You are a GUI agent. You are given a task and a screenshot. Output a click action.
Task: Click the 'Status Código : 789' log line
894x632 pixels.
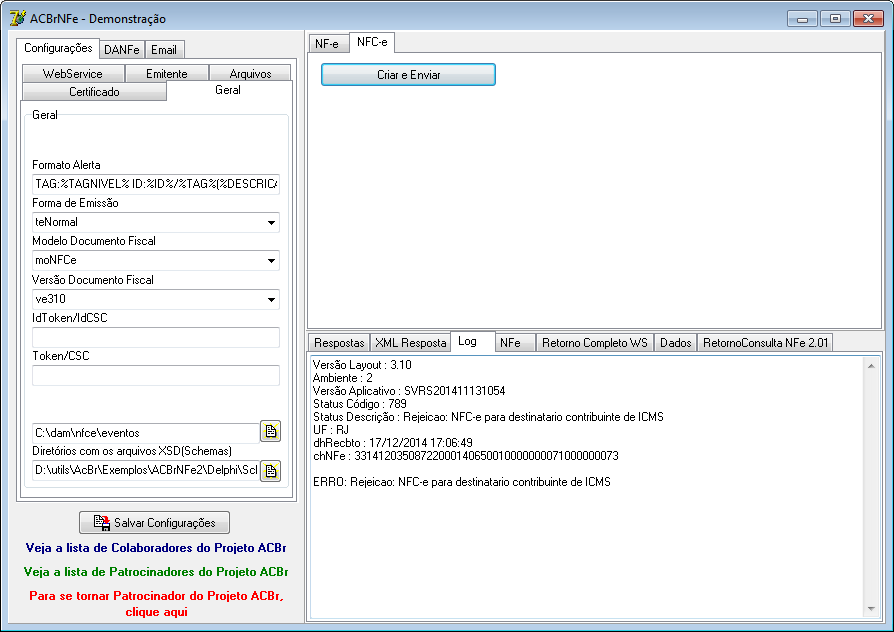tap(360, 404)
